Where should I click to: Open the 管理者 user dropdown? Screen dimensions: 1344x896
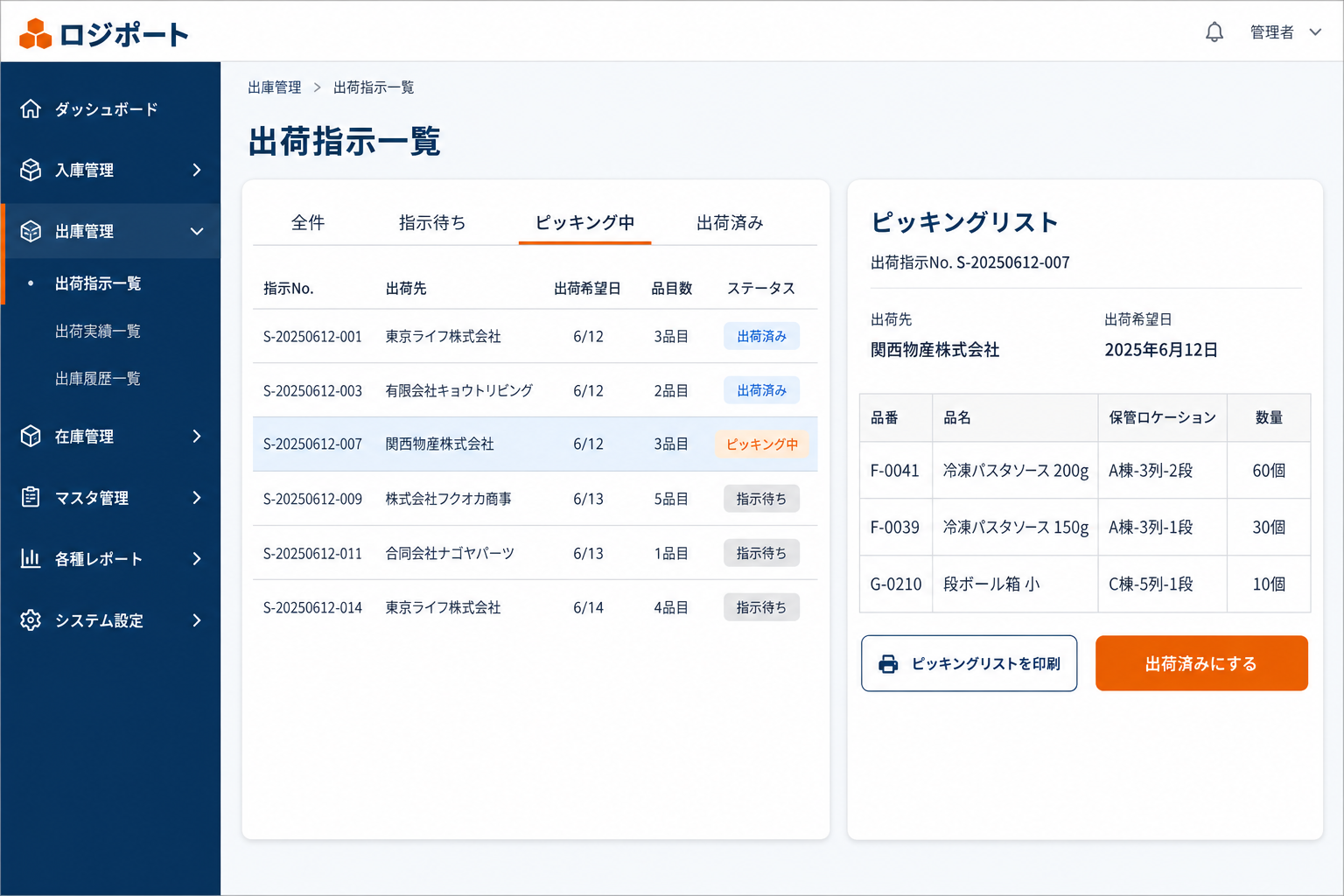pos(1285,32)
